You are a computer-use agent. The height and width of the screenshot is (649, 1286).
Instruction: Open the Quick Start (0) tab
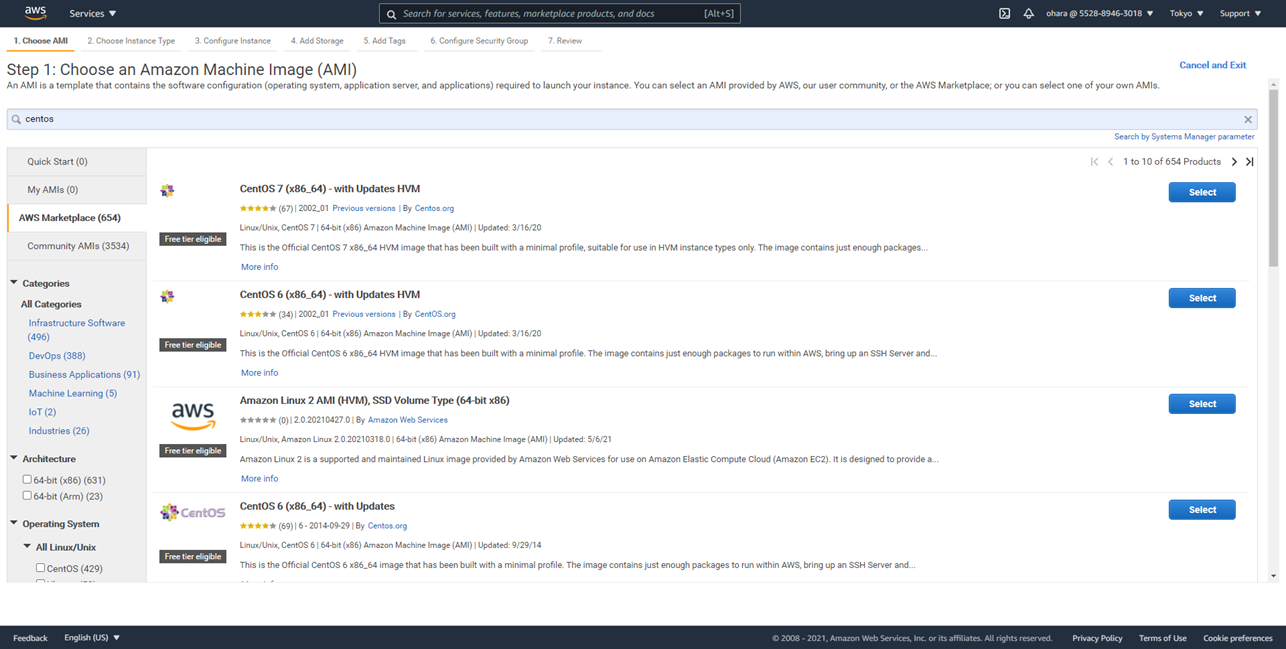tap(77, 161)
